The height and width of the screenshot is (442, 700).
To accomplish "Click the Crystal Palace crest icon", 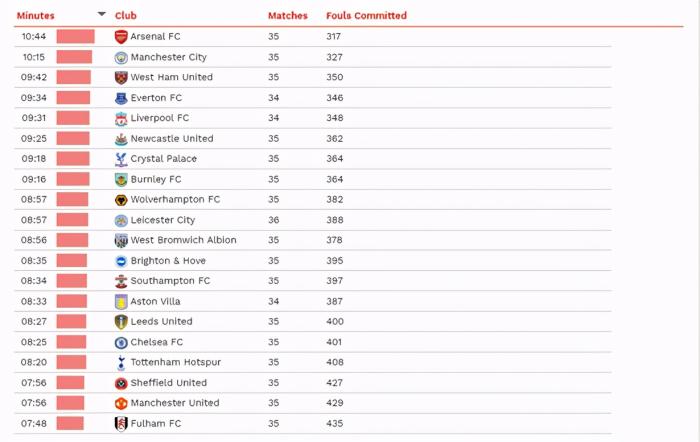I will point(121,159).
